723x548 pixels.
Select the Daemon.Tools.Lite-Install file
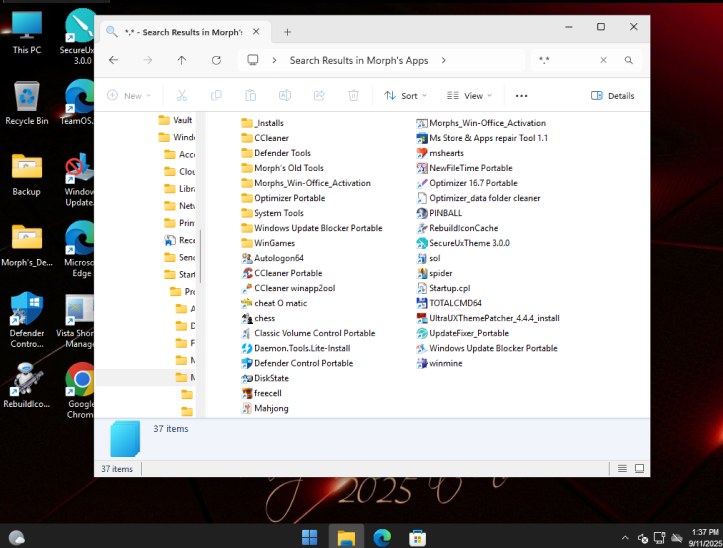click(296, 348)
